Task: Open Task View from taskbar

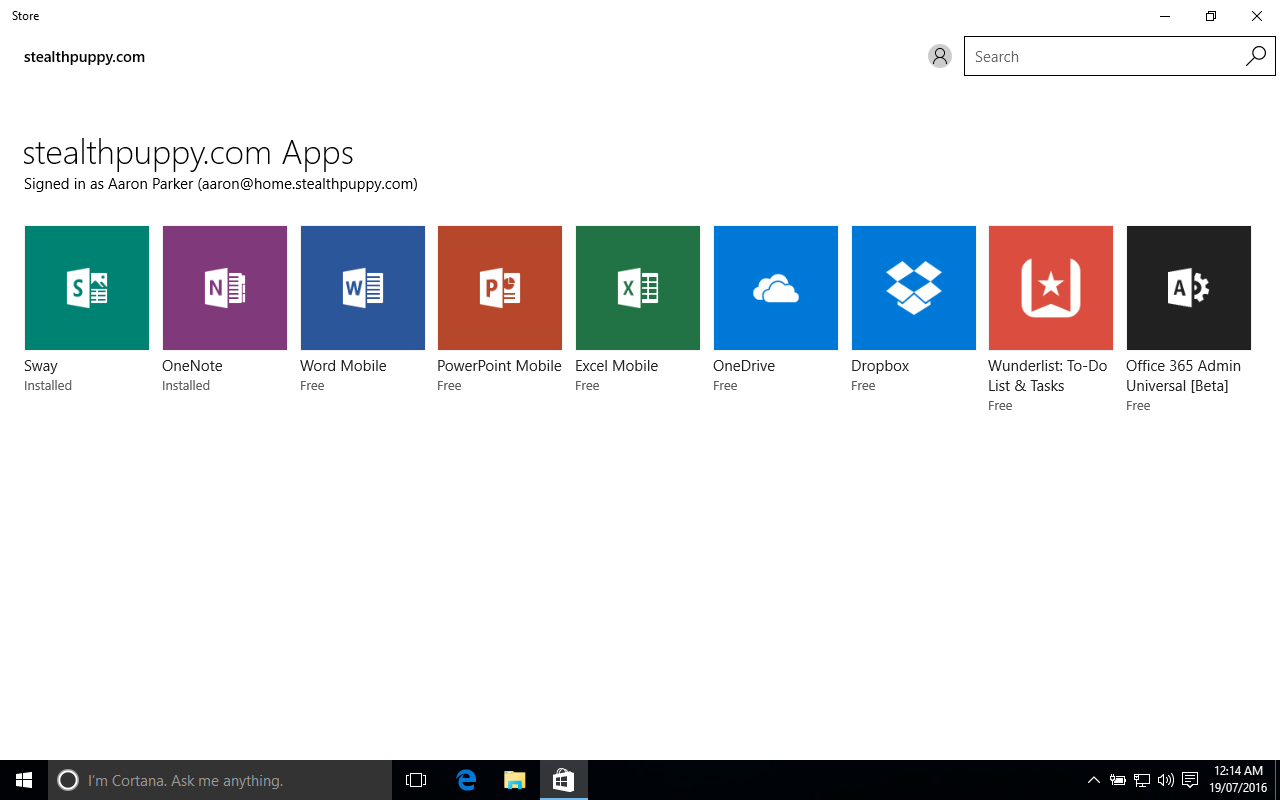Action: point(416,780)
